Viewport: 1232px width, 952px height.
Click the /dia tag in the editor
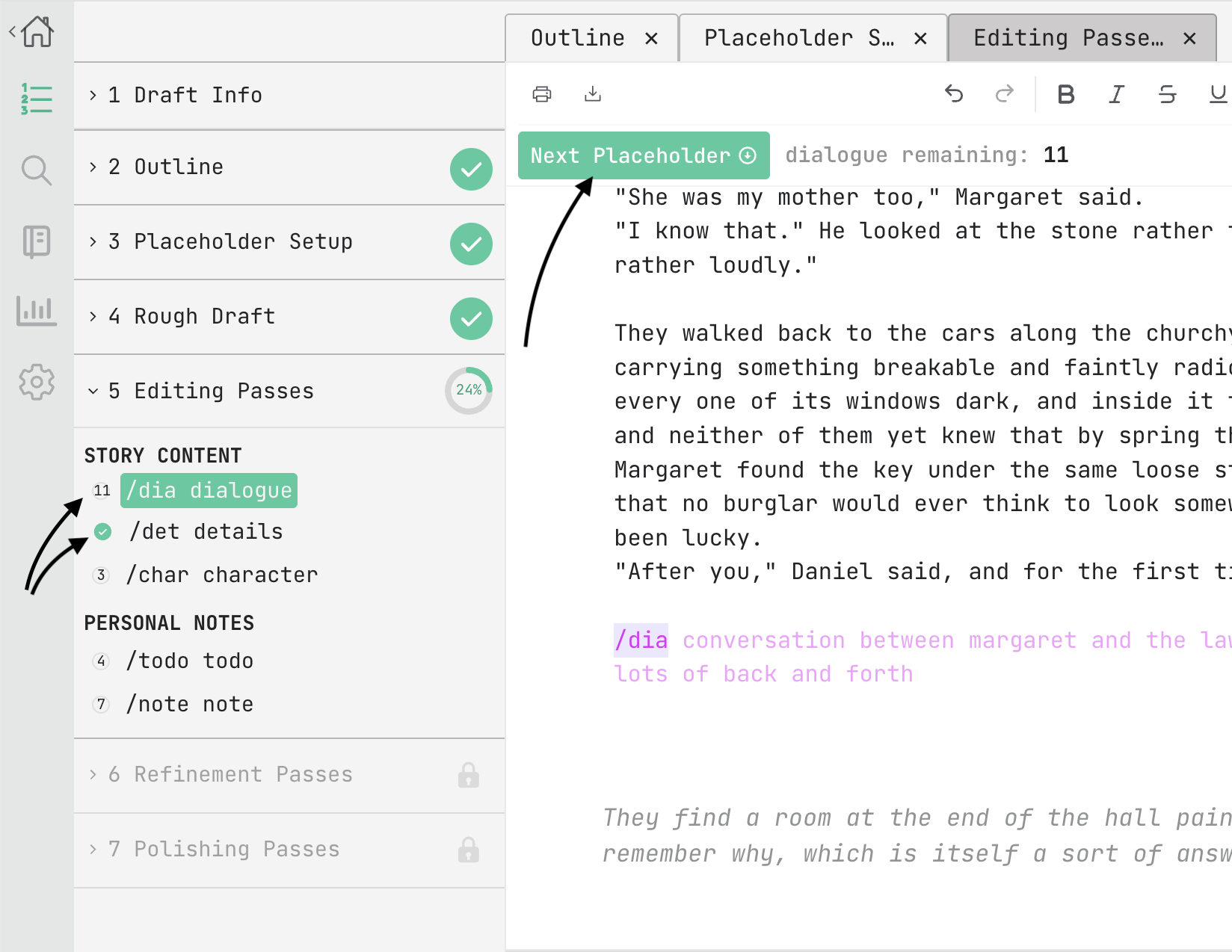click(641, 640)
